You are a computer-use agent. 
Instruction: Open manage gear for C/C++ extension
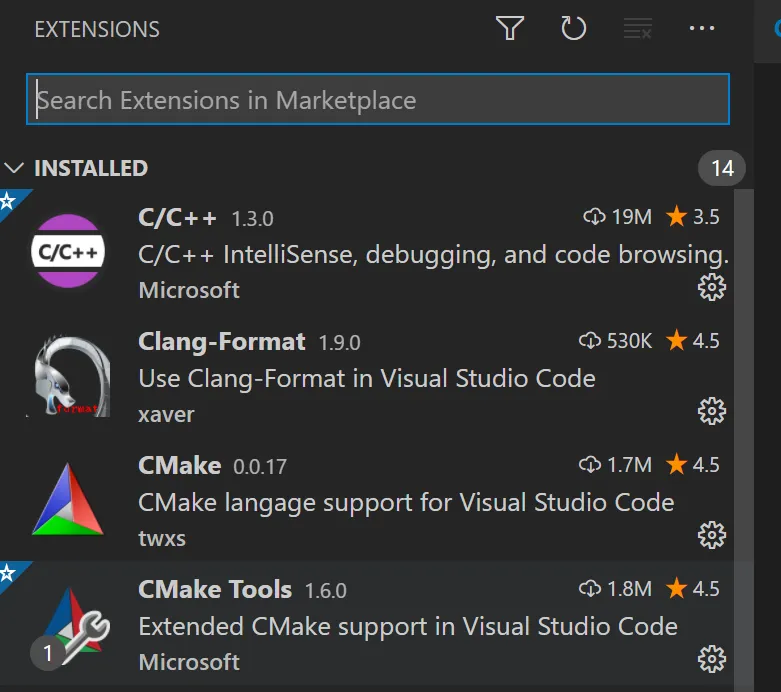[712, 287]
